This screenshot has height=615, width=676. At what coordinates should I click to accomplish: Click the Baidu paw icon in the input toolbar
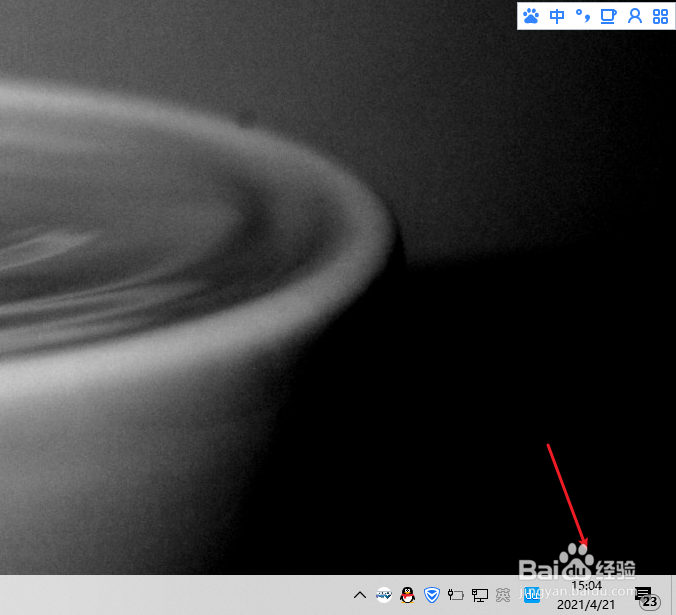click(x=531, y=16)
